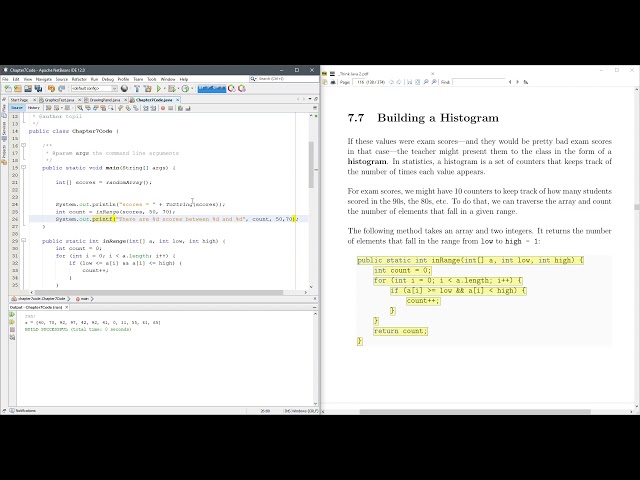Viewport: 640px width, 480px height.
Task: Click the BUILD SUCCESSFUL output line
Action: [78, 329]
